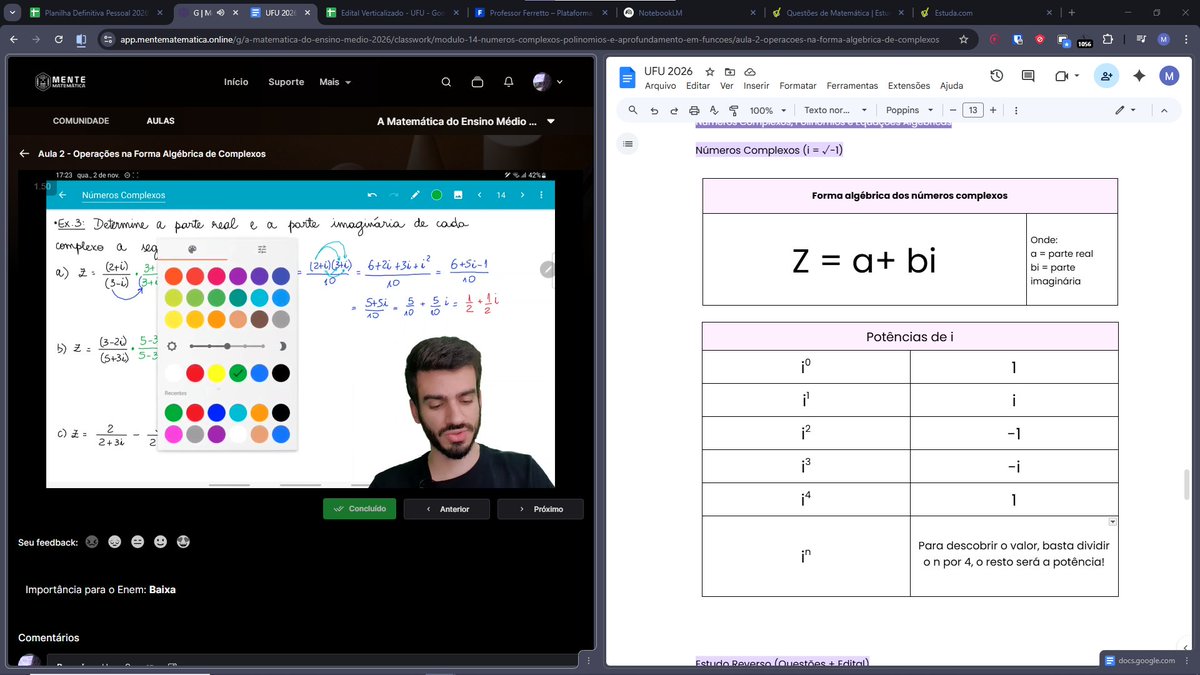The height and width of the screenshot is (675, 1200).
Task: Bookmark this page with the address bar star
Action: point(963,39)
